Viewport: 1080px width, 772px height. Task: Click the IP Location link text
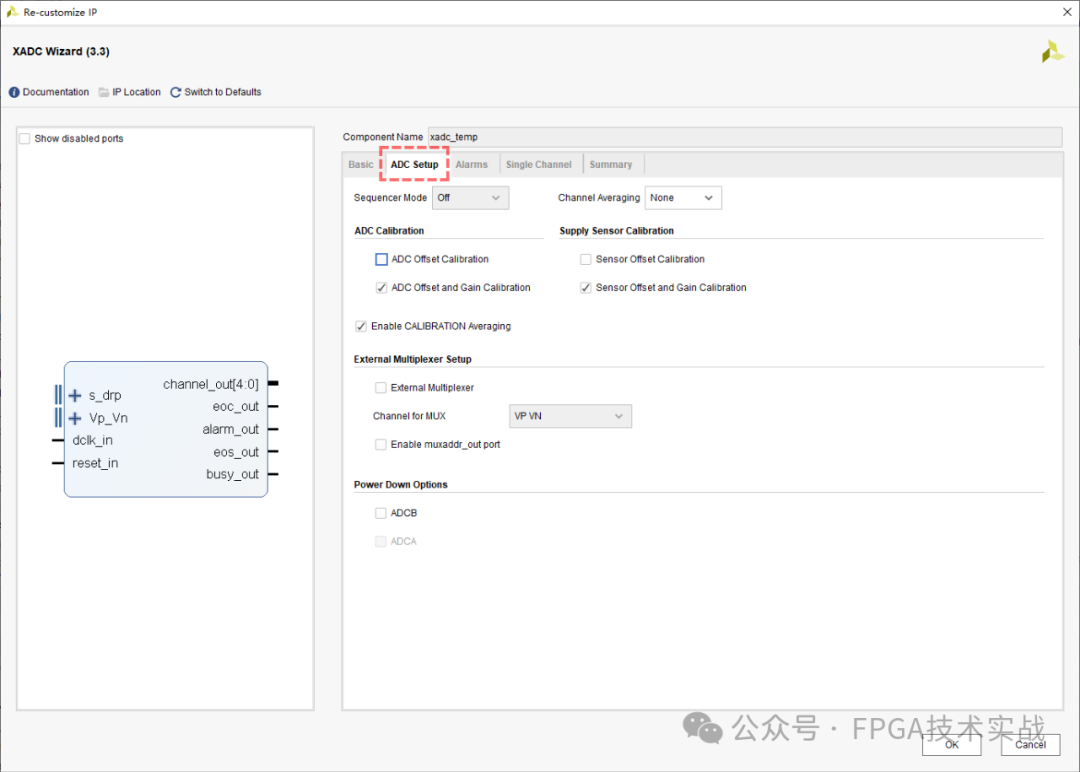(x=136, y=92)
